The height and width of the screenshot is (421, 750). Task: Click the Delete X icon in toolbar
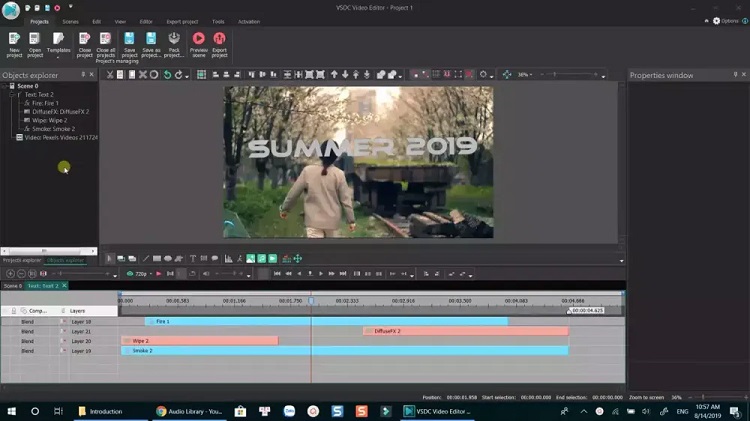pos(143,75)
